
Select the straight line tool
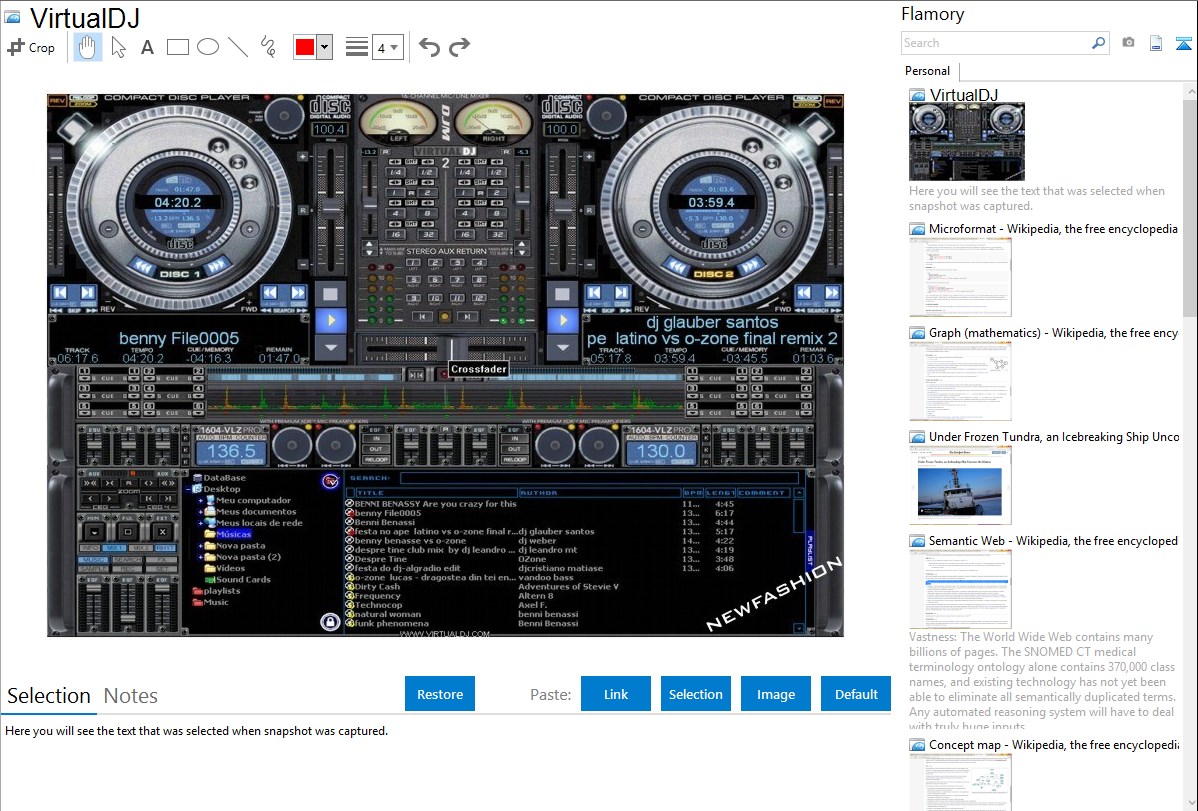(x=238, y=47)
